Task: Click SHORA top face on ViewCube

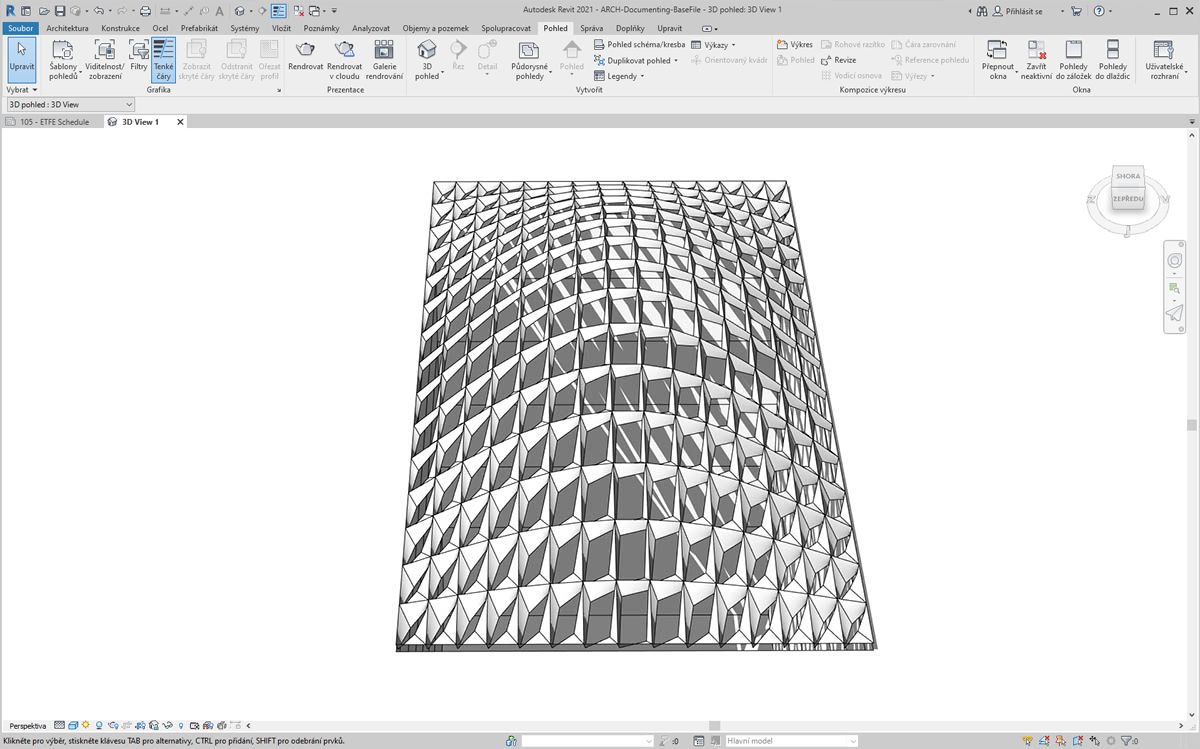Action: tap(1128, 176)
